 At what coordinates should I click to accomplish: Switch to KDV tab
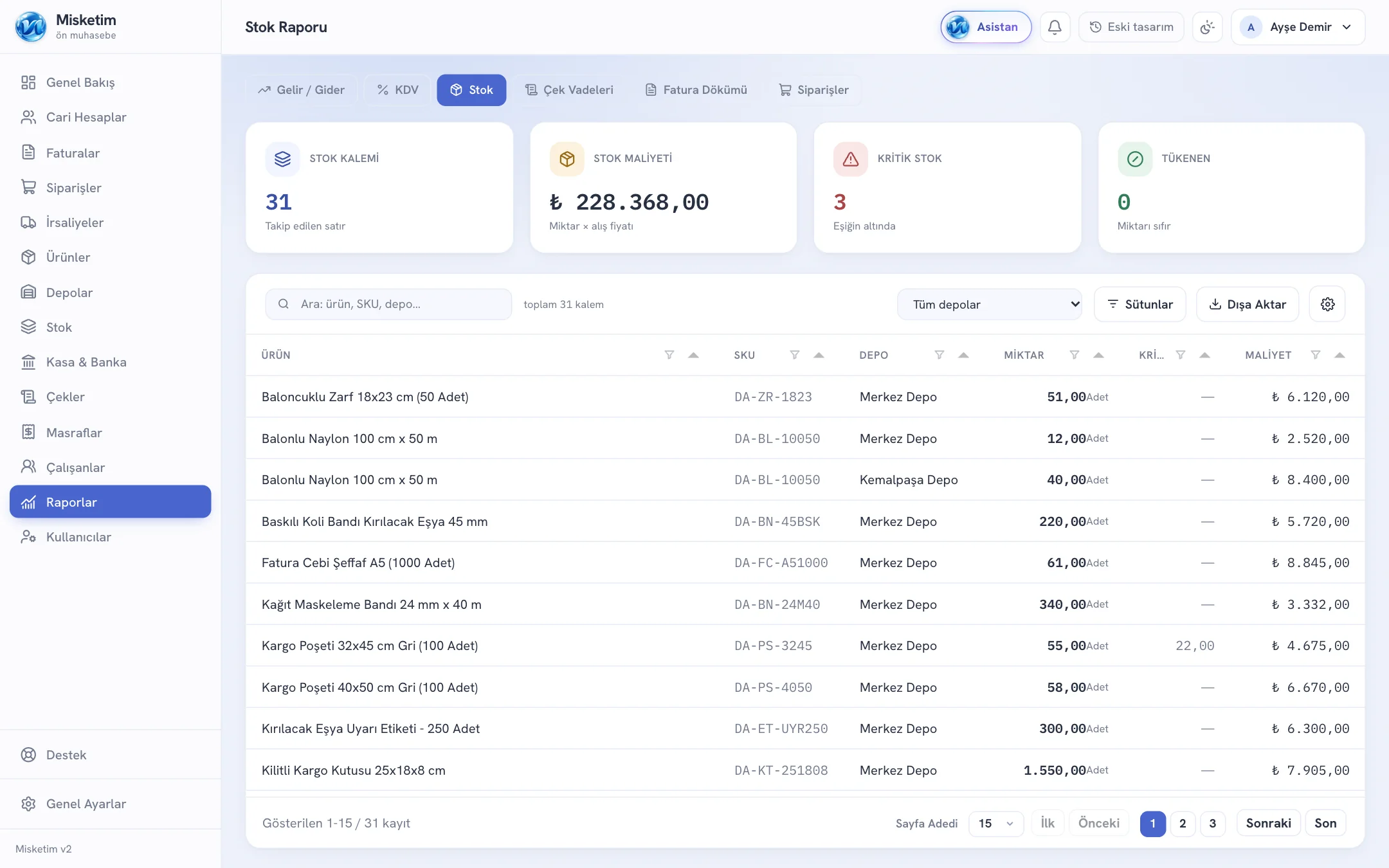[x=397, y=90]
